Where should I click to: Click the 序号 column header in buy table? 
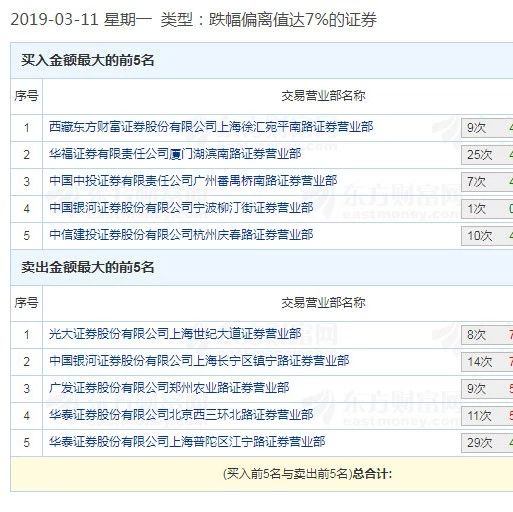pyautogui.click(x=26, y=96)
